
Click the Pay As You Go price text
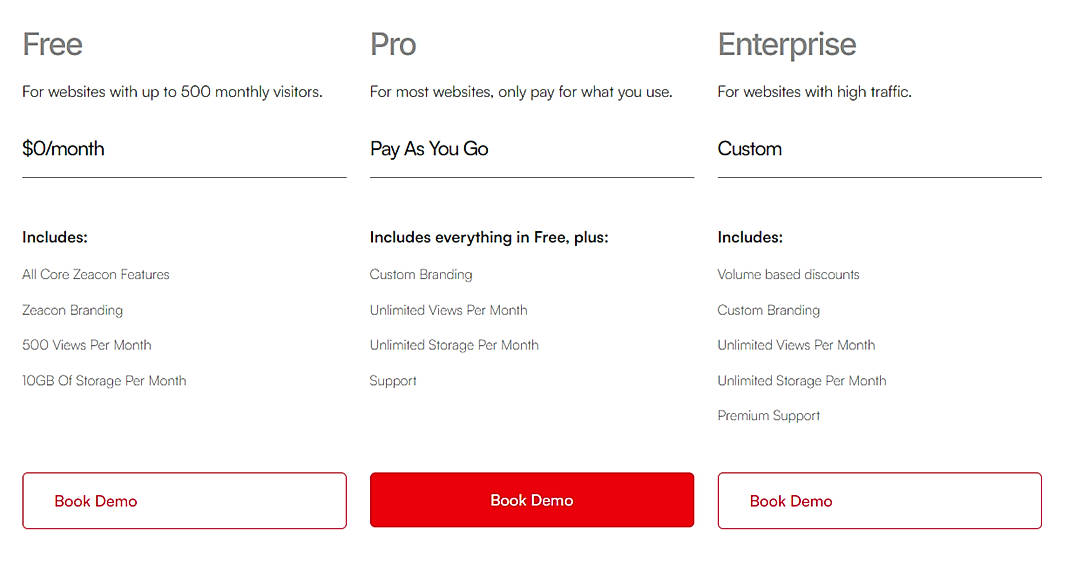tap(429, 149)
